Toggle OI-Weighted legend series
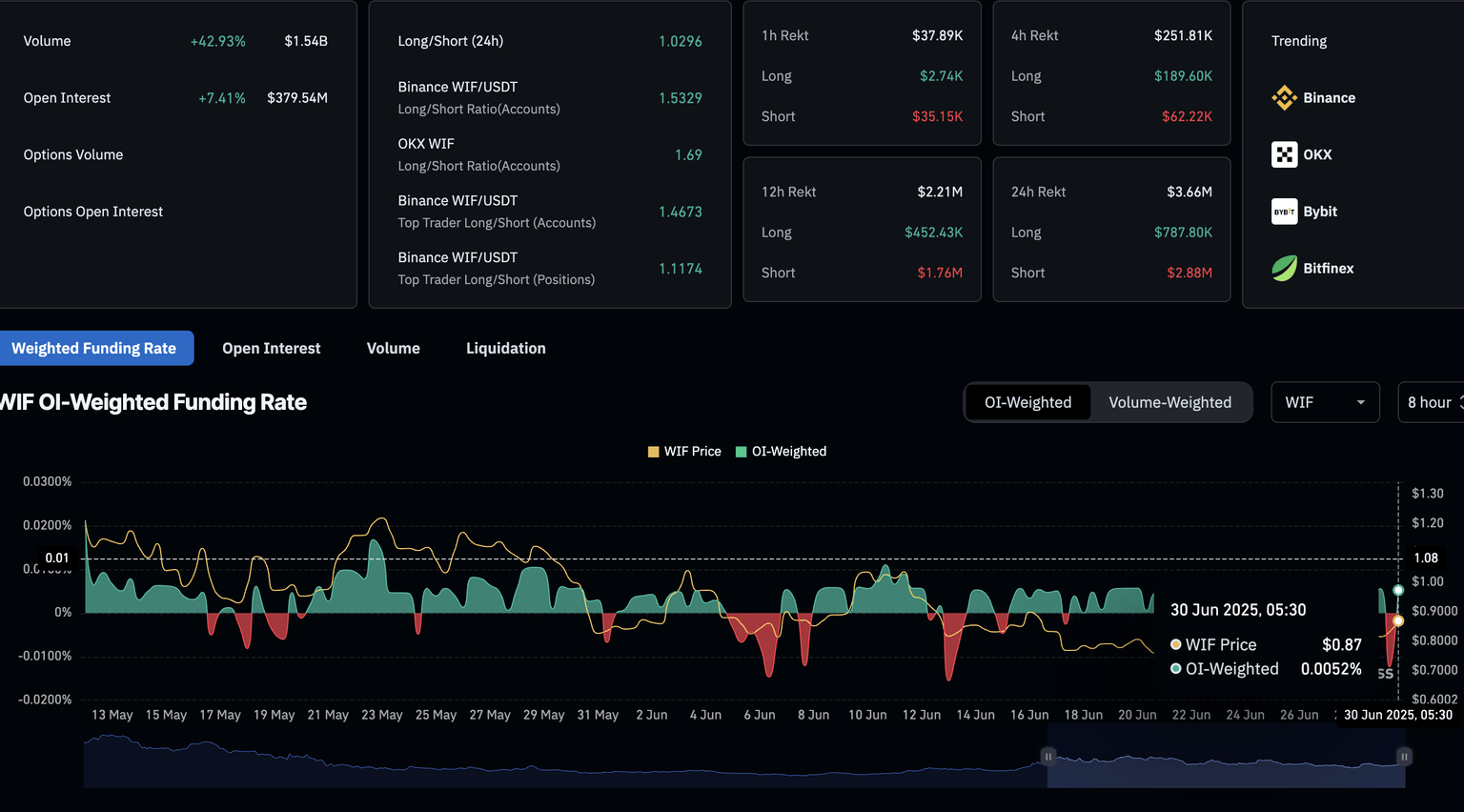The height and width of the screenshot is (812, 1464). coord(781,452)
